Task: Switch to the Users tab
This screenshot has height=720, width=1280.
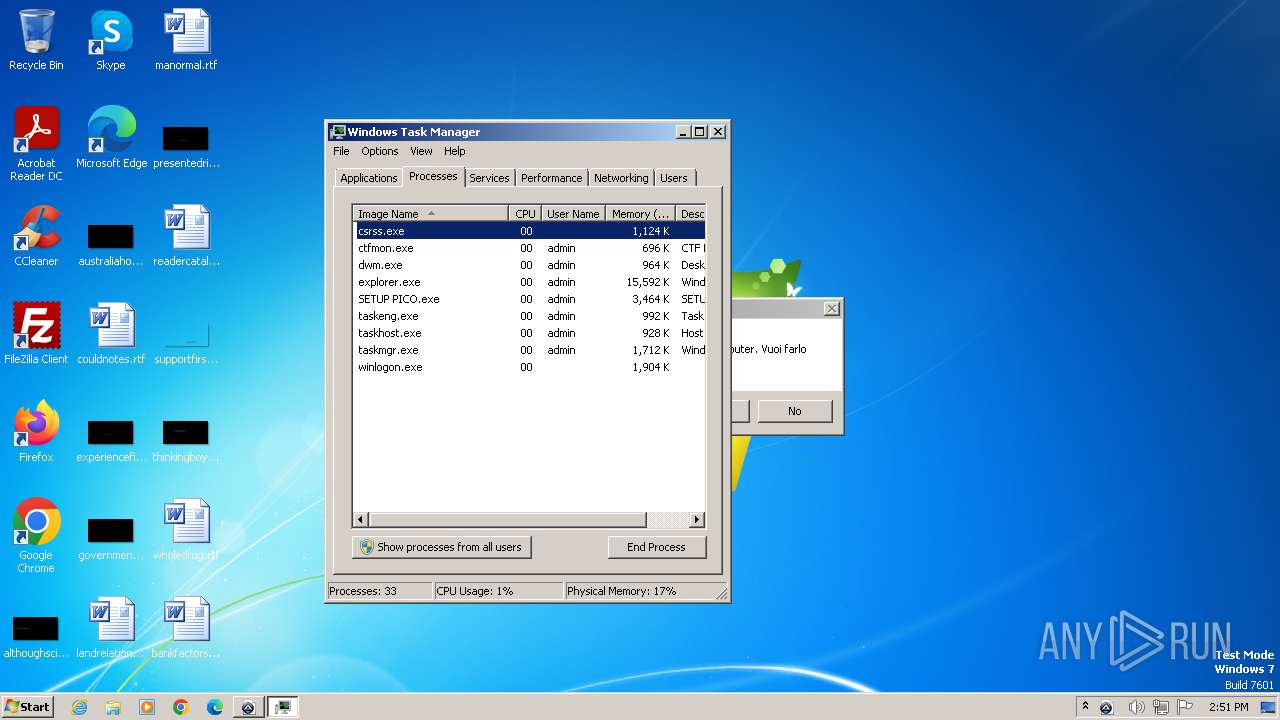Action: point(674,178)
